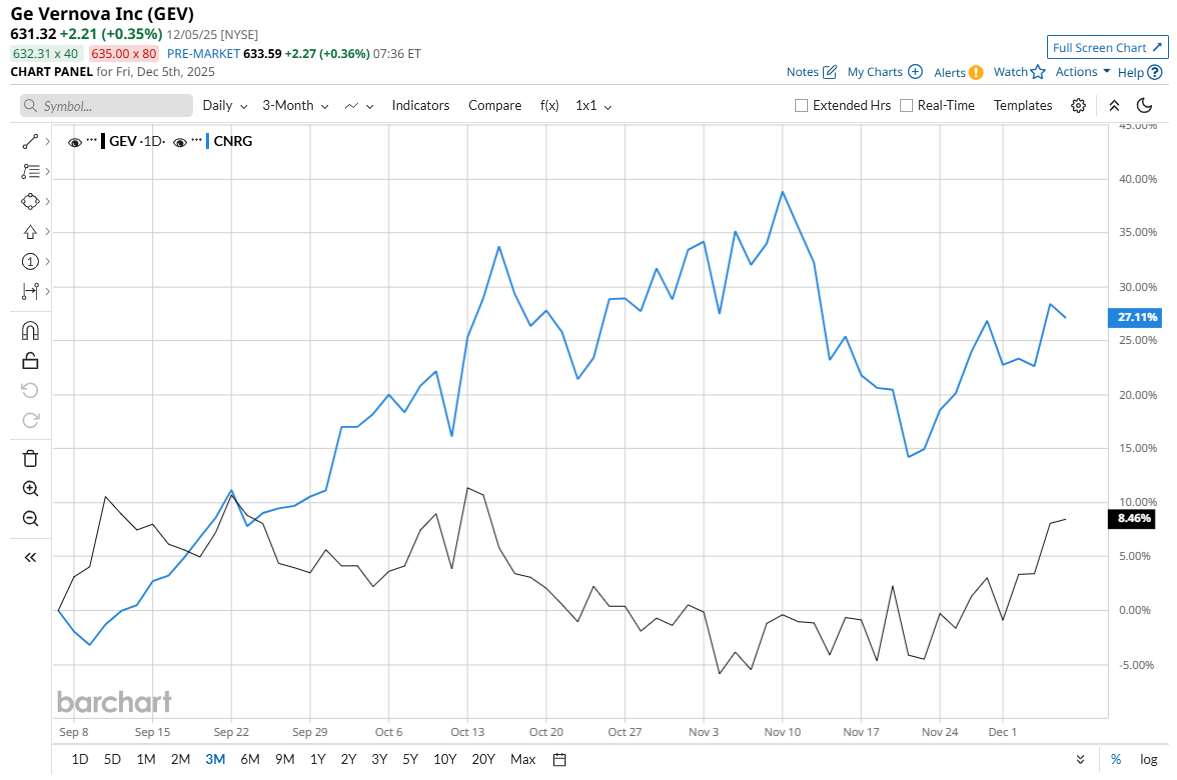This screenshot has width=1177, height=780.
Task: Expand trend line tool options arrow
Action: pos(47,141)
